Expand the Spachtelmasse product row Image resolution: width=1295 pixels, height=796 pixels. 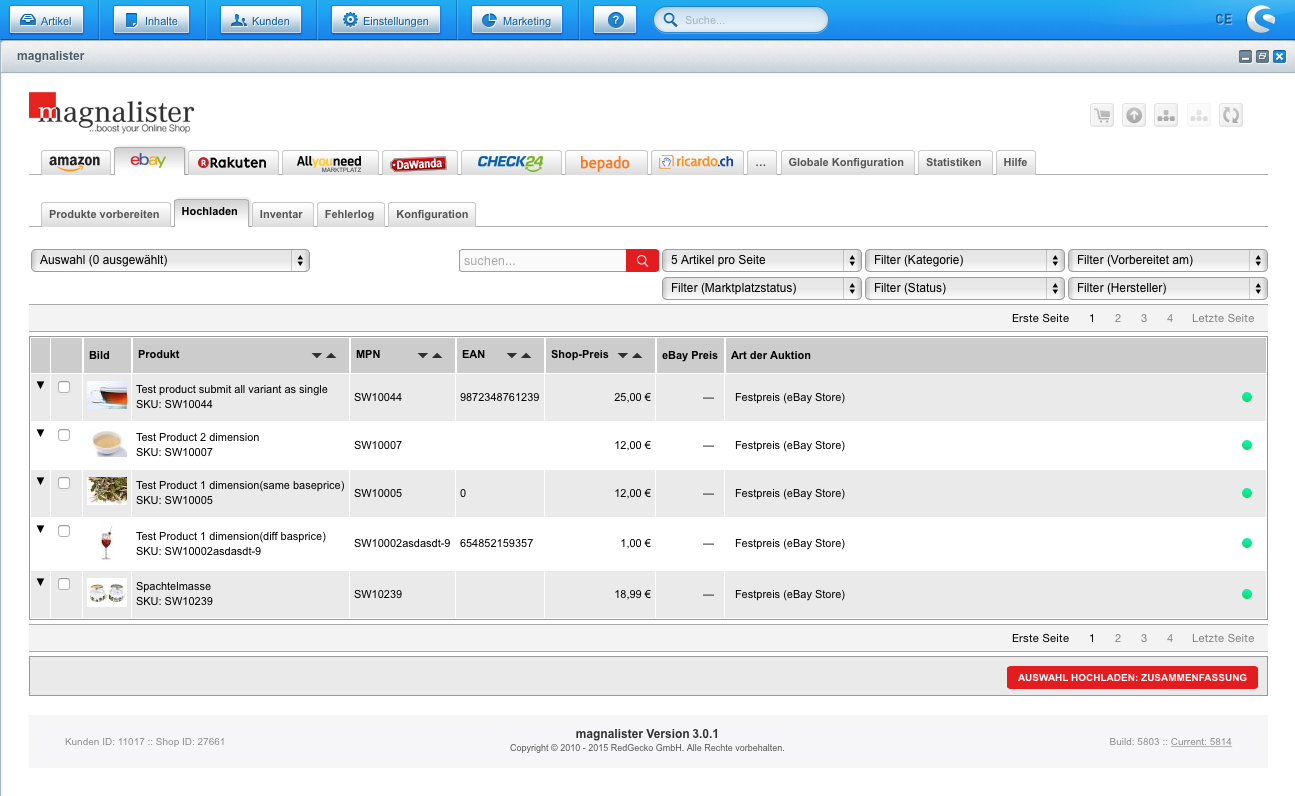tap(41, 581)
